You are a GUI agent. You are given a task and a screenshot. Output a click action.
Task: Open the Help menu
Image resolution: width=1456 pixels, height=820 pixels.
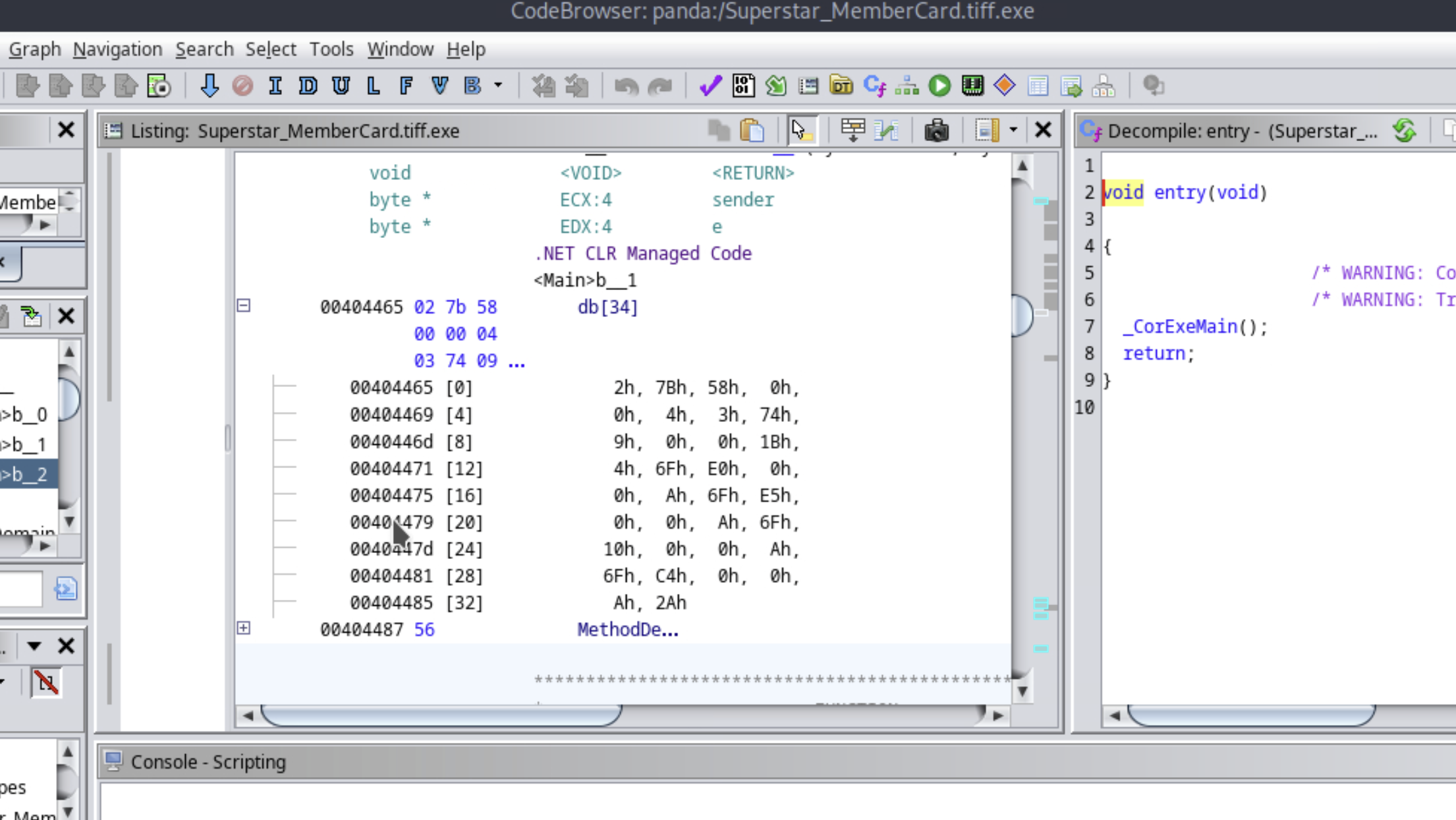point(466,49)
